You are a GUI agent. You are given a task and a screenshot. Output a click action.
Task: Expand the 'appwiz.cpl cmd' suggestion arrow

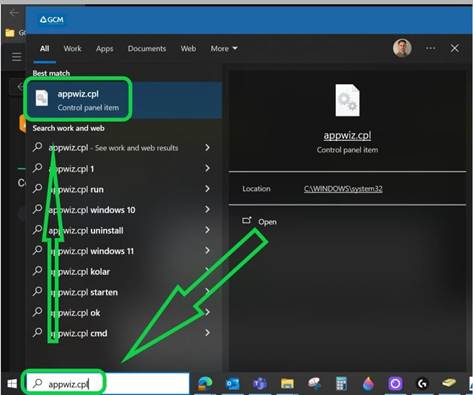coord(207,333)
